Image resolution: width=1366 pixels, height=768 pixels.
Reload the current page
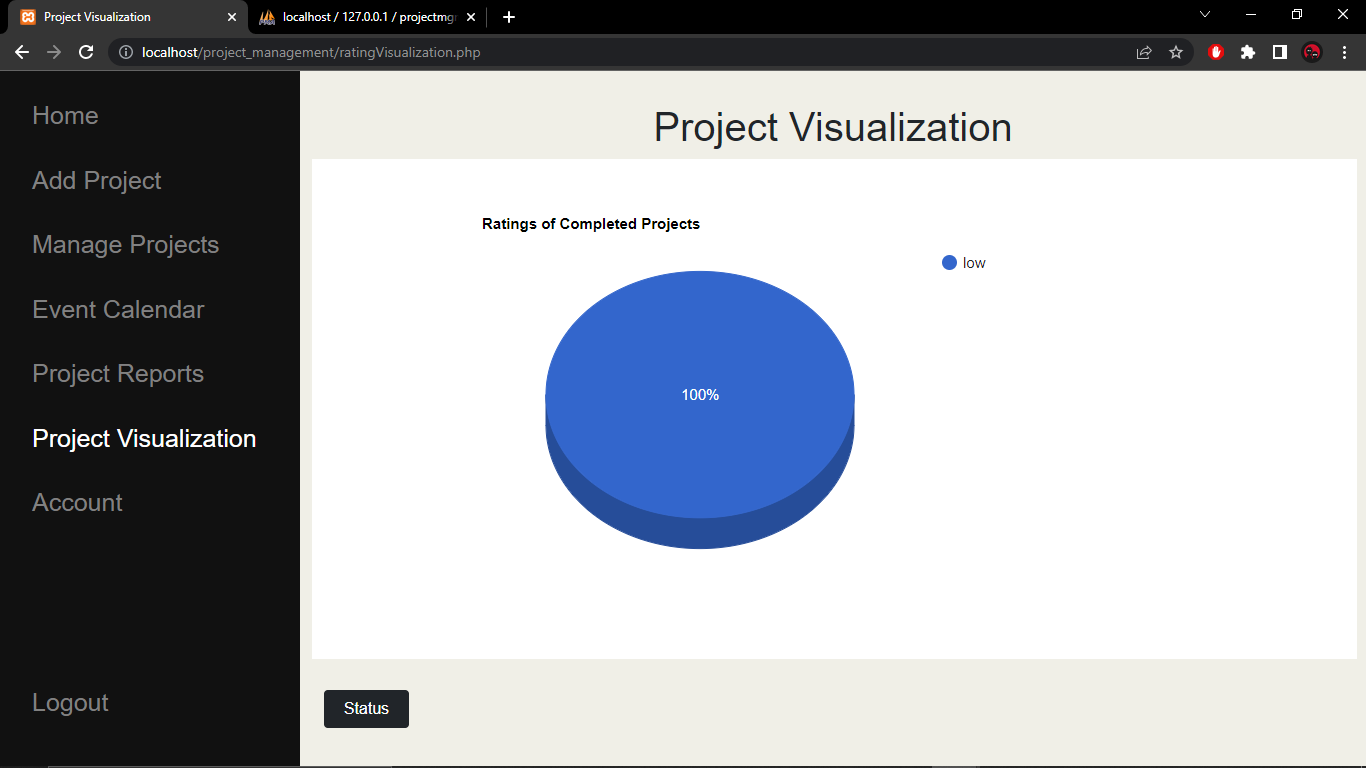pyautogui.click(x=85, y=52)
